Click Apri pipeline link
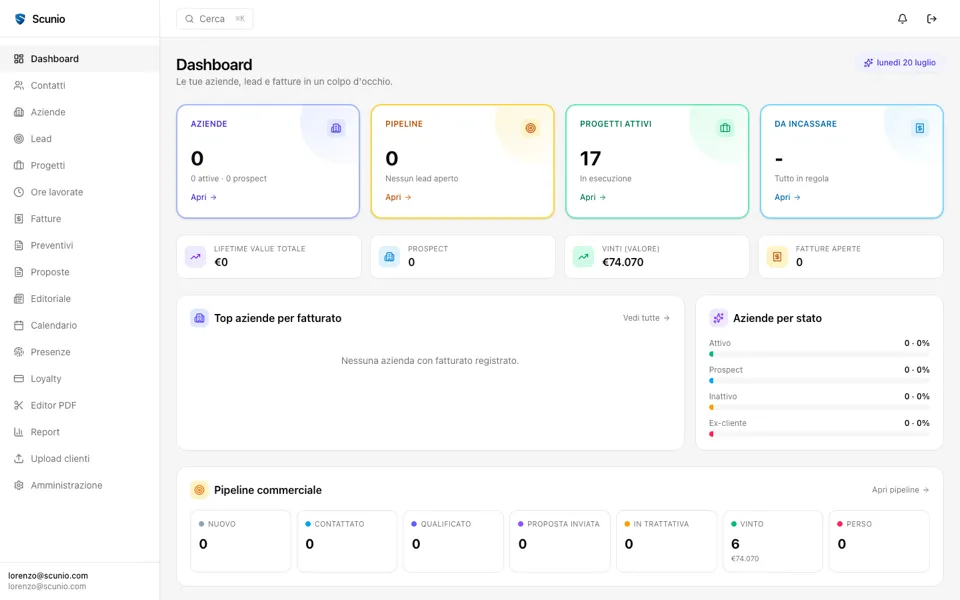Screen dimensions: 960x600 [x=900, y=490]
